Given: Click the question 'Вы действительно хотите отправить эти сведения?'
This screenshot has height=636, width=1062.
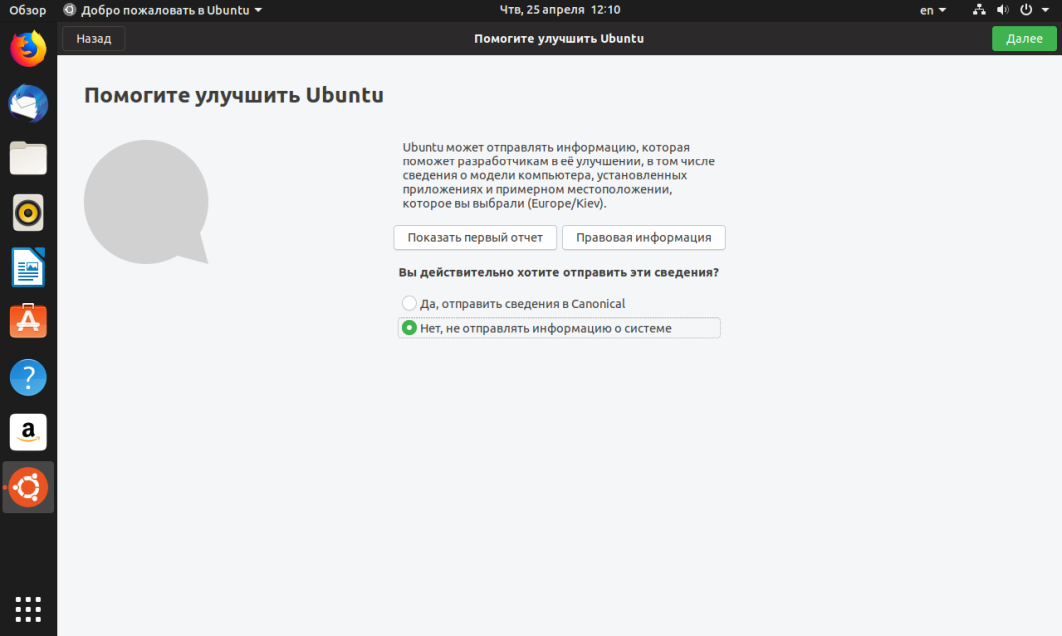Looking at the screenshot, I should pos(559,272).
